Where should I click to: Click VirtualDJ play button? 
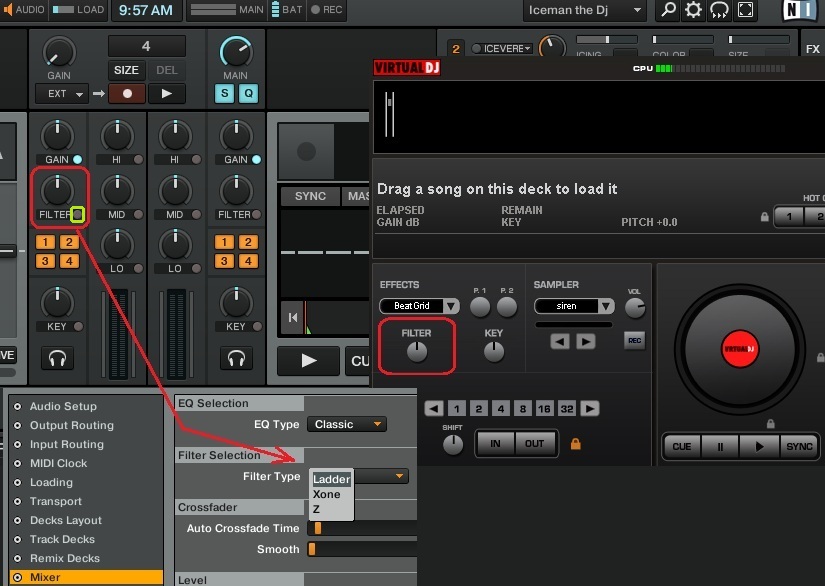(759, 447)
